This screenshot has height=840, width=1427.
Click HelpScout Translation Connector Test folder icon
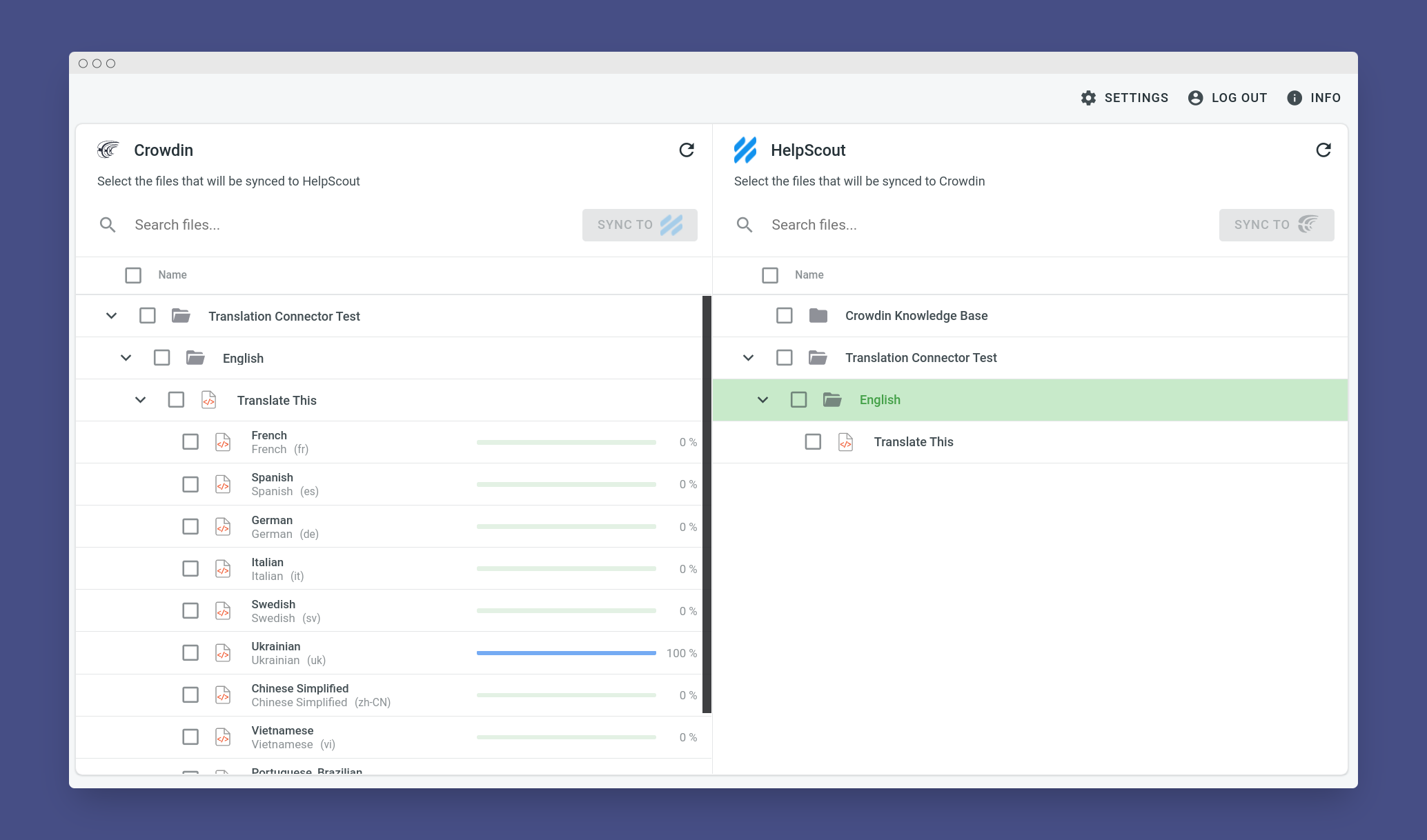point(818,358)
